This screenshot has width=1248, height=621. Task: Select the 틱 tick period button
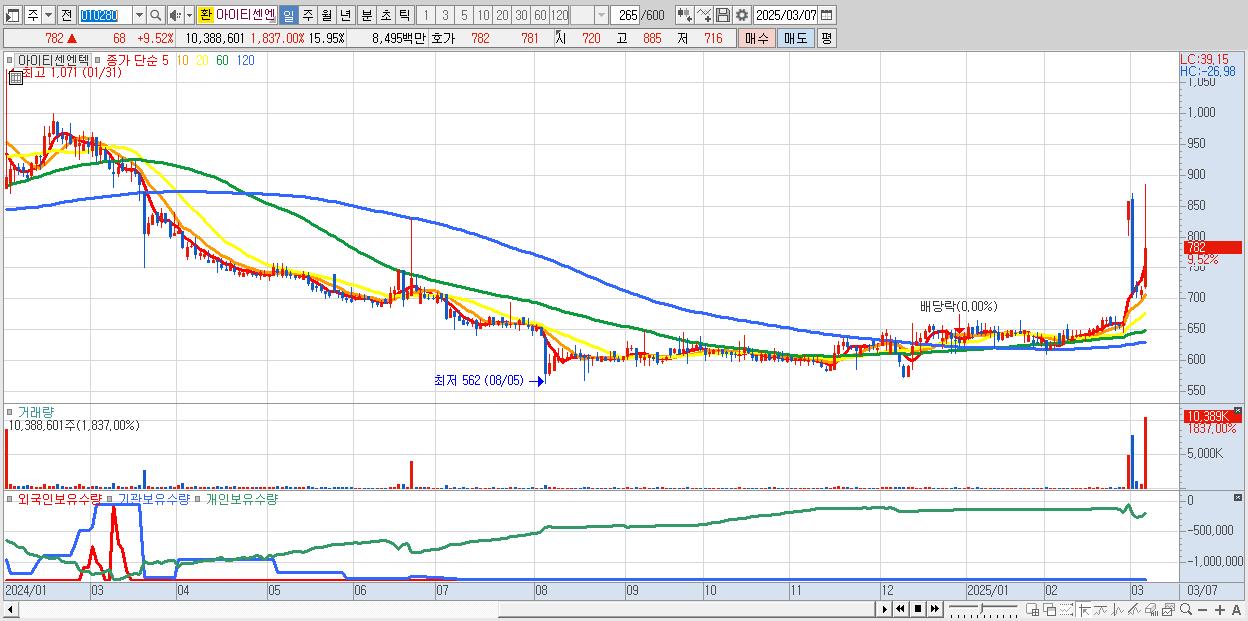pos(404,15)
